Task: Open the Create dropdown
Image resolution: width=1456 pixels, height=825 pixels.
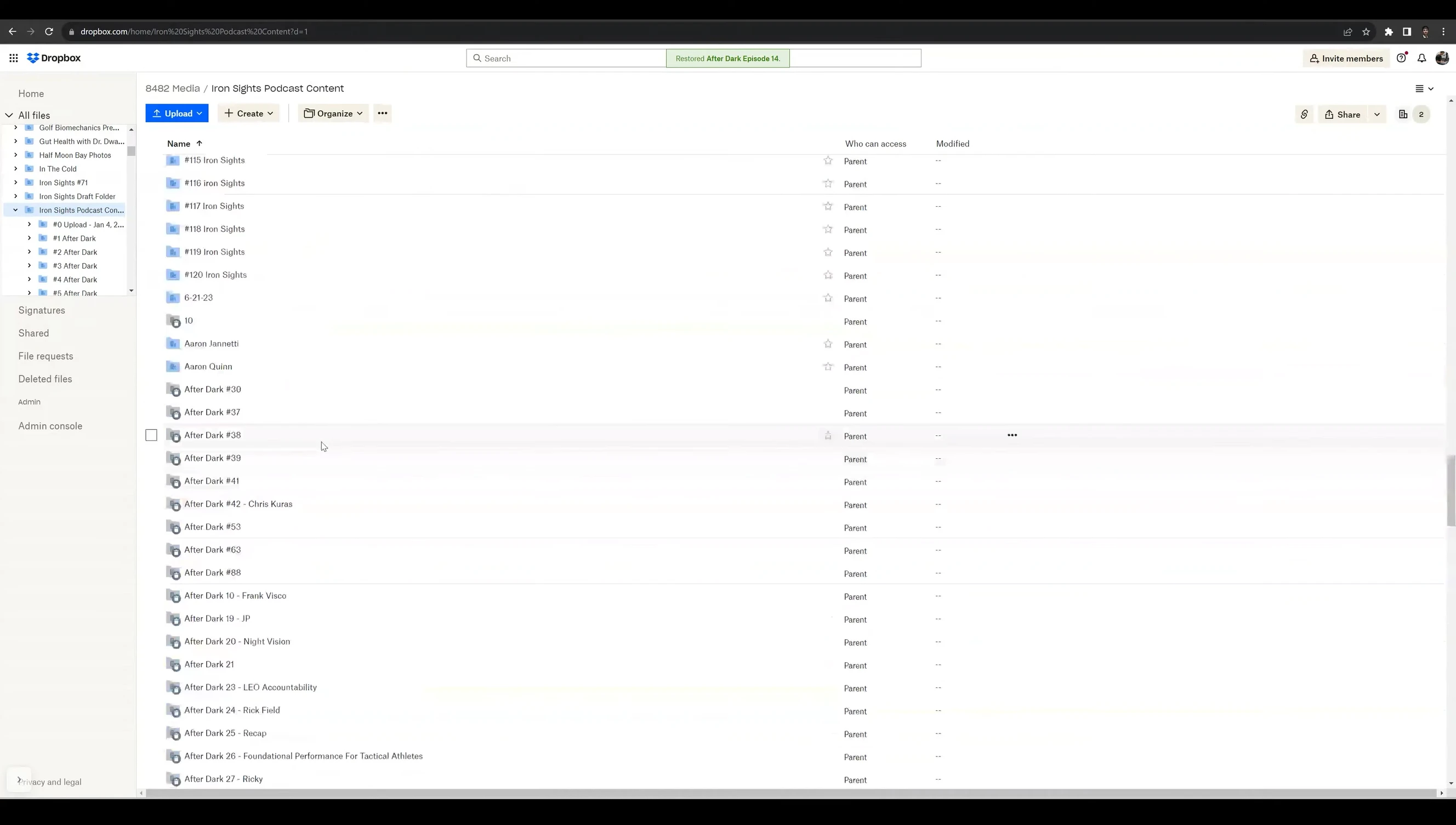Action: (248, 113)
